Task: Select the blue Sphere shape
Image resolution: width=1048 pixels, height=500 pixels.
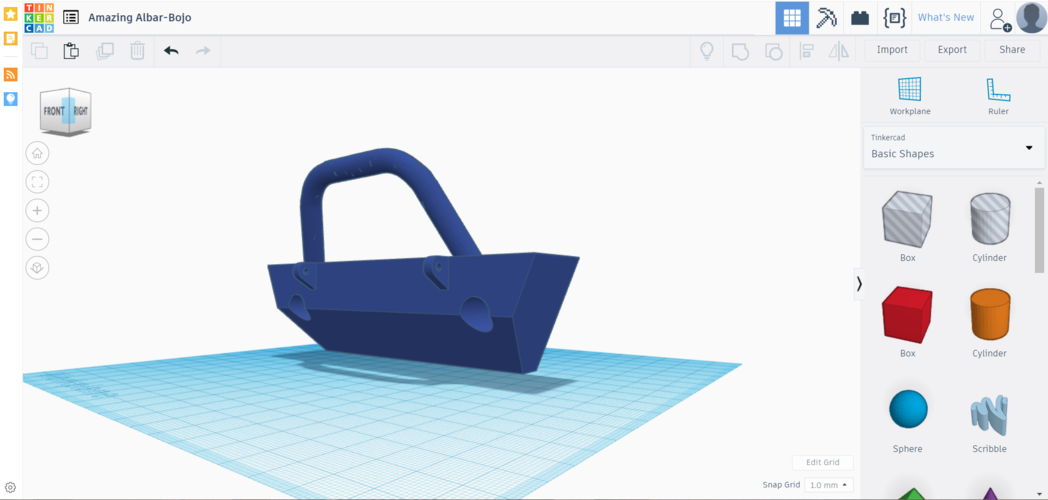Action: click(x=908, y=409)
